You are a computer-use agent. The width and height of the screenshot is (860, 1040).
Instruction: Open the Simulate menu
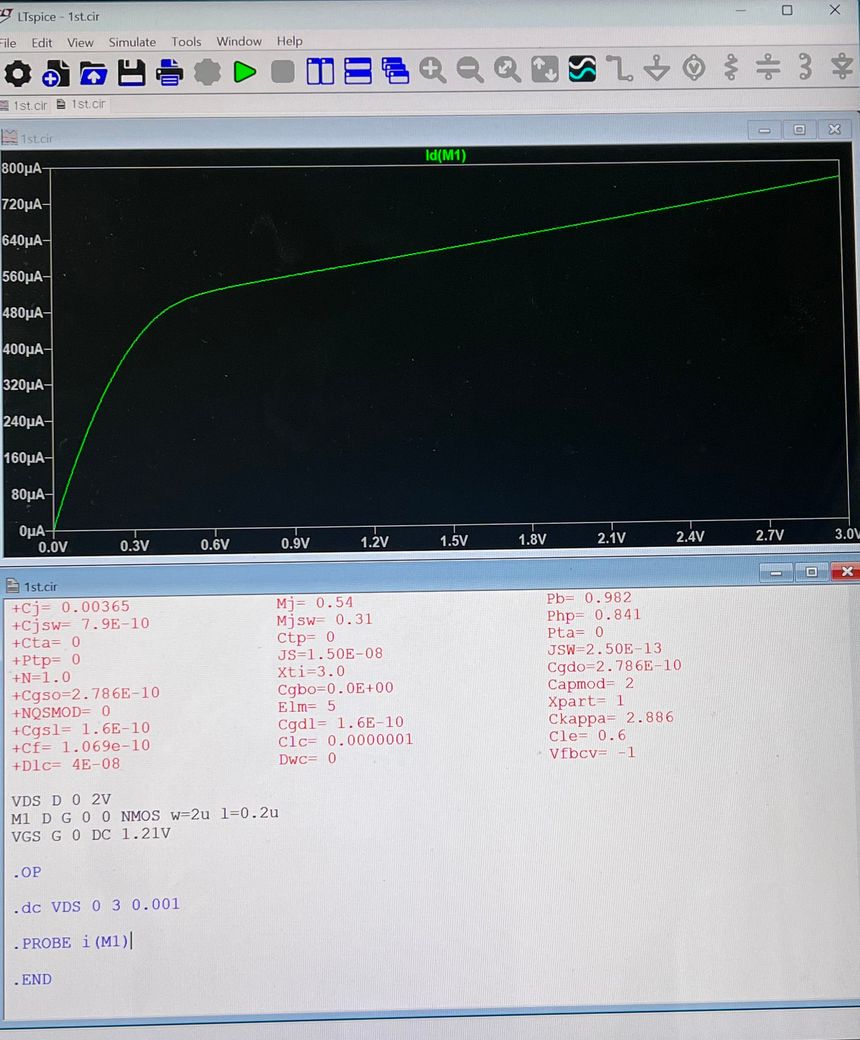click(132, 42)
